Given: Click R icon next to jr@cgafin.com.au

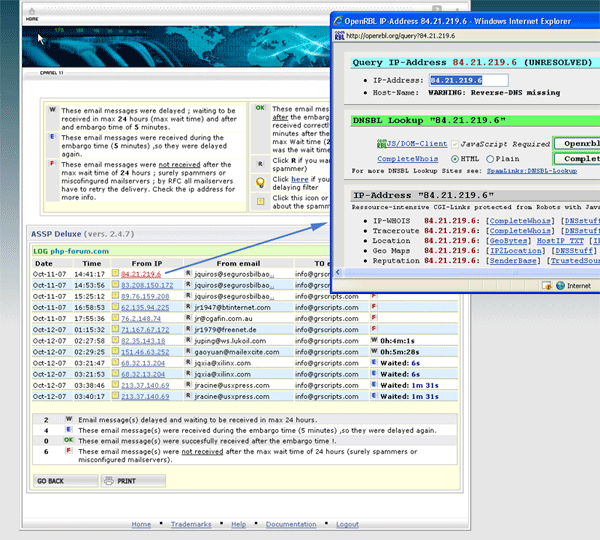Looking at the screenshot, I should 188,318.
